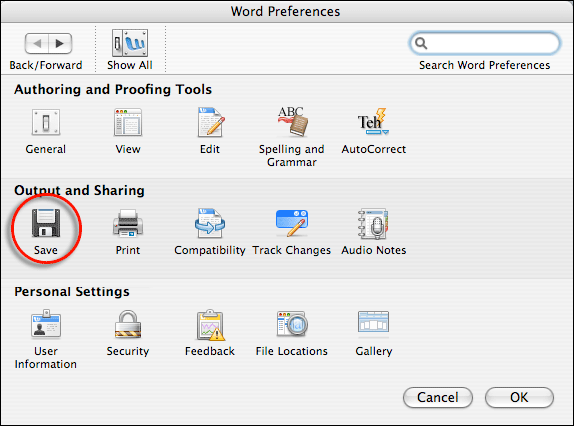
Task: Open the Audio Notes preferences icon
Action: click(x=373, y=224)
